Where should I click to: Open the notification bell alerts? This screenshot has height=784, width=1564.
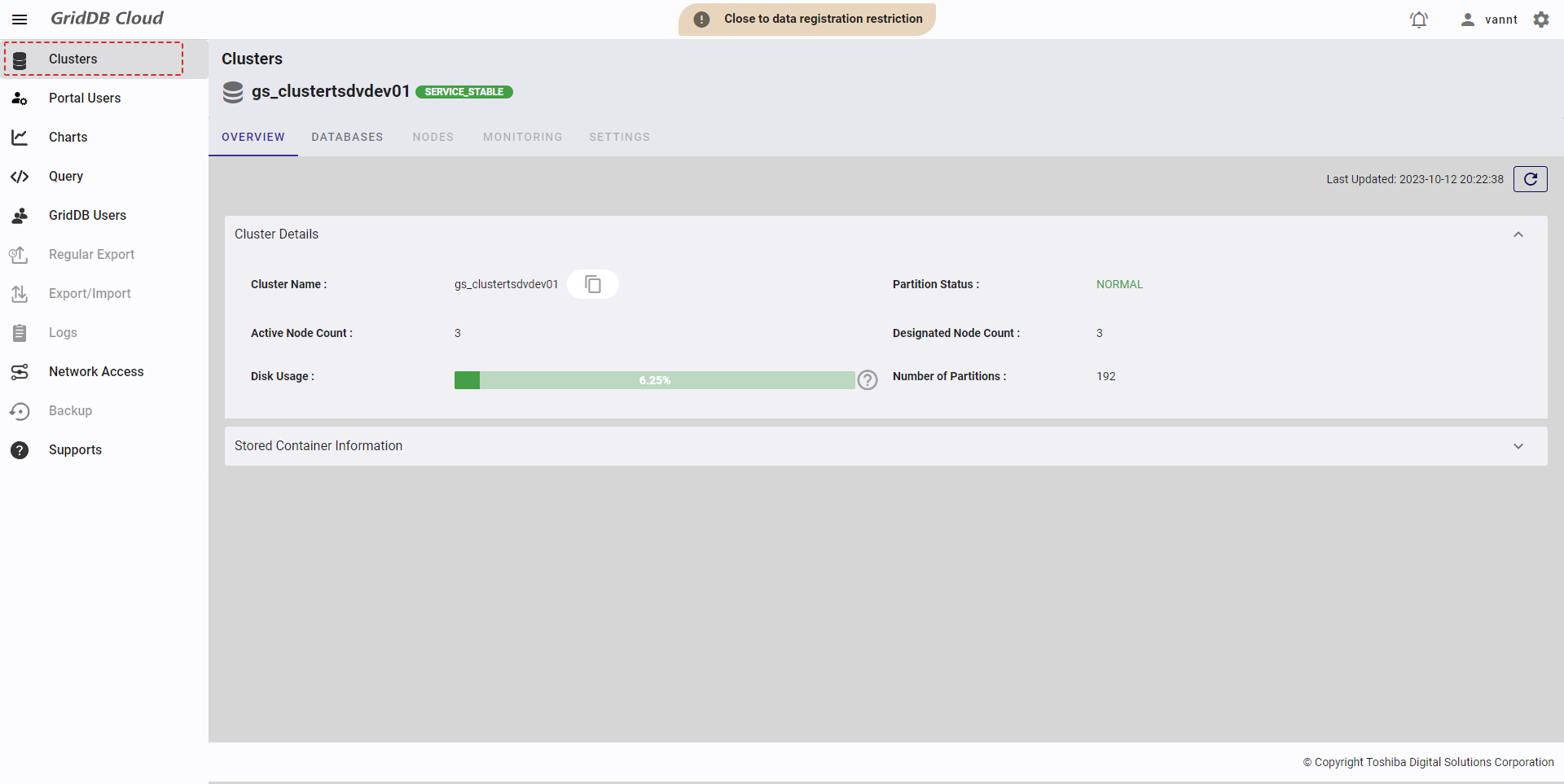(1419, 20)
